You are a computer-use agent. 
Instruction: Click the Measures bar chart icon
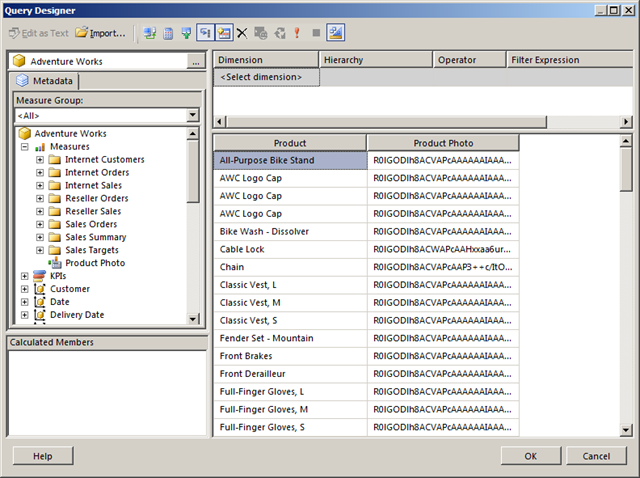(x=40, y=147)
